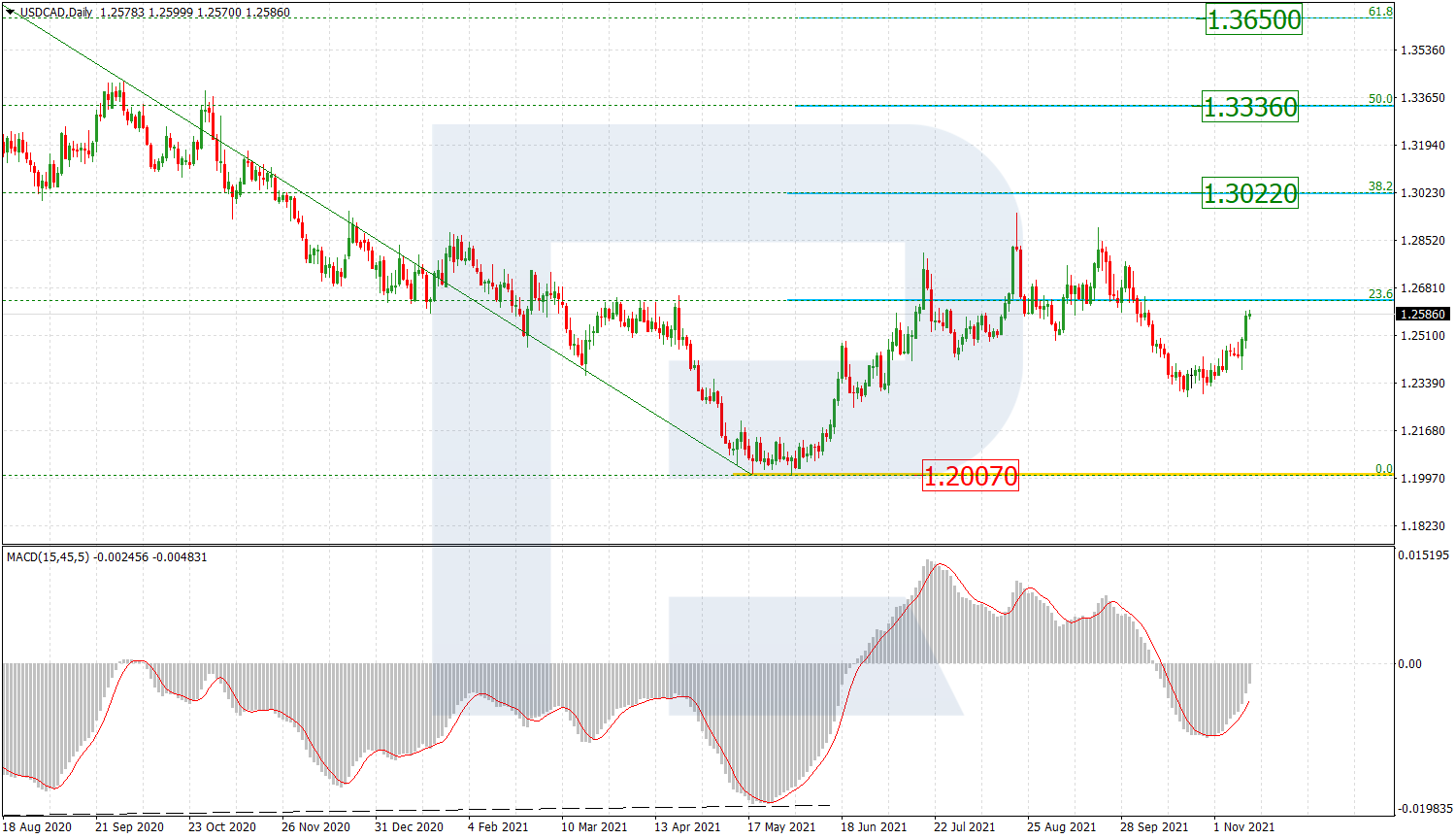Click the 10 Mar 2021 date label

point(594,827)
